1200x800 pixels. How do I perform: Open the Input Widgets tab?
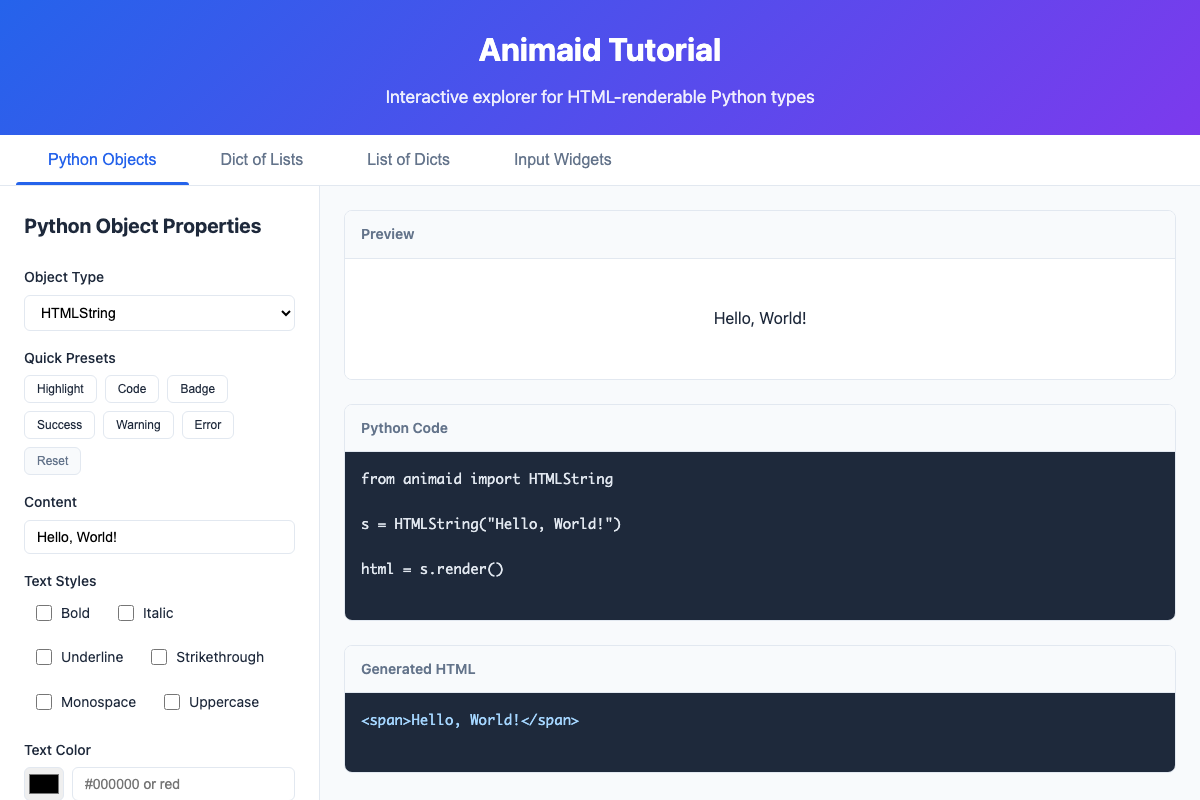[562, 160]
